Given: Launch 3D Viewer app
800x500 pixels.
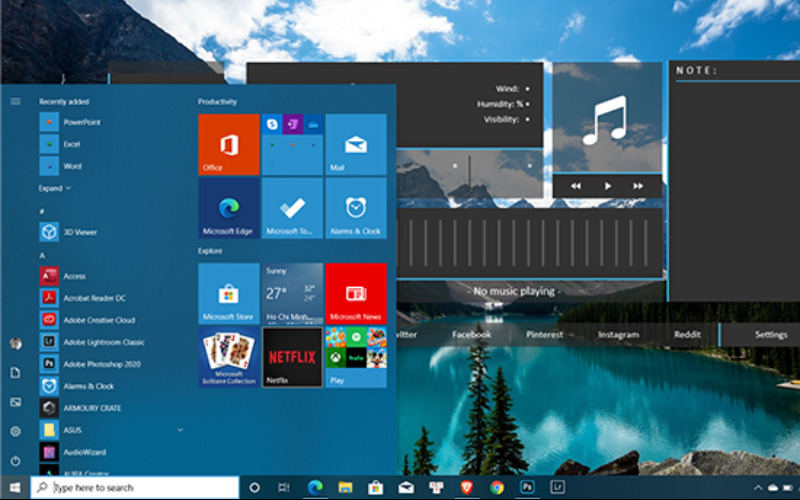Looking at the screenshot, I should tap(68, 232).
